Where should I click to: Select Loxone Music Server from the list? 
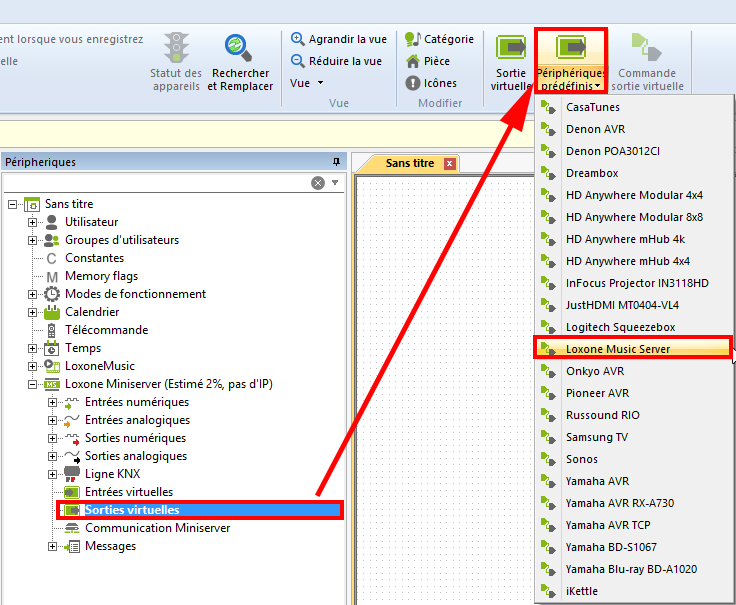pos(617,349)
